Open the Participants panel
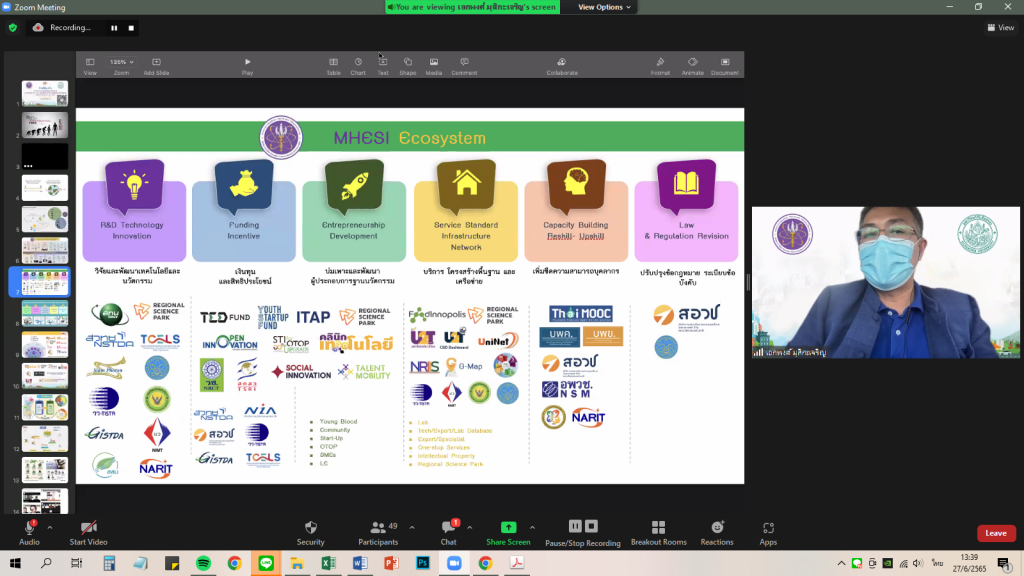The width and height of the screenshot is (1024, 576). tap(378, 533)
